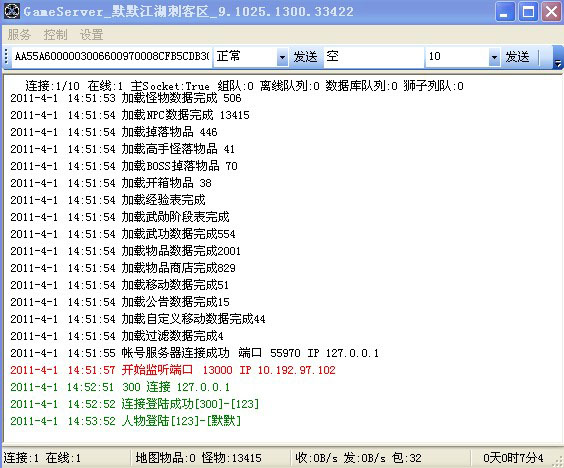Open the 设置 menu
This screenshot has height=468, width=564.
point(91,35)
